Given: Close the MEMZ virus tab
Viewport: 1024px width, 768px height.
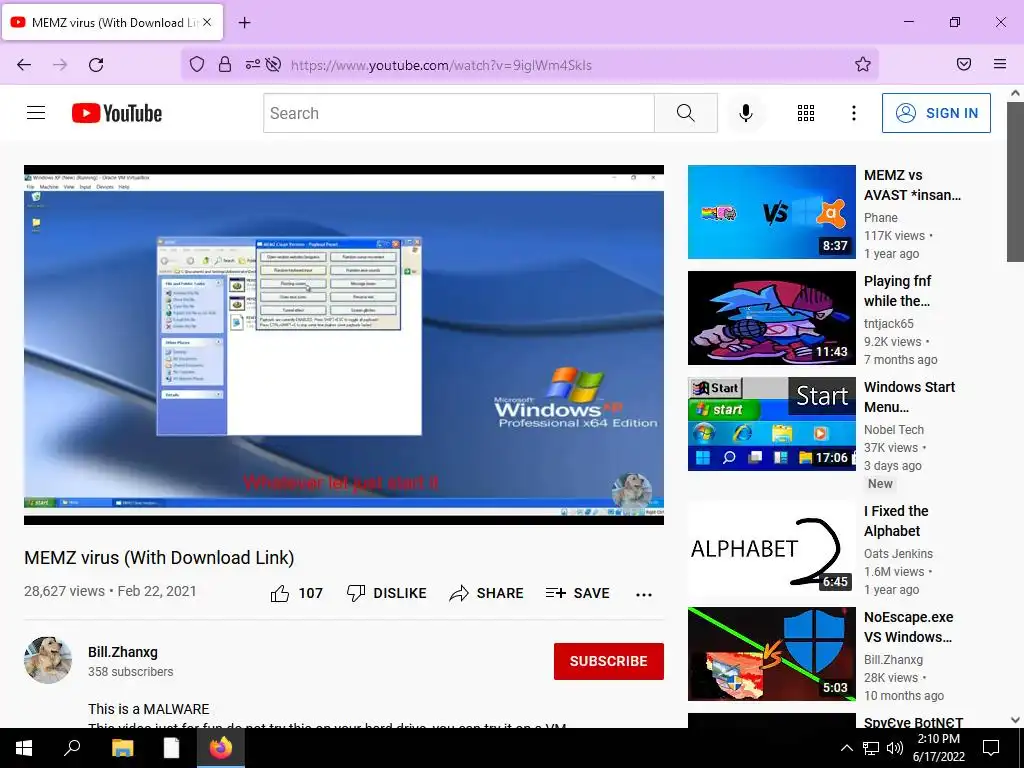Looking at the screenshot, I should (206, 22).
